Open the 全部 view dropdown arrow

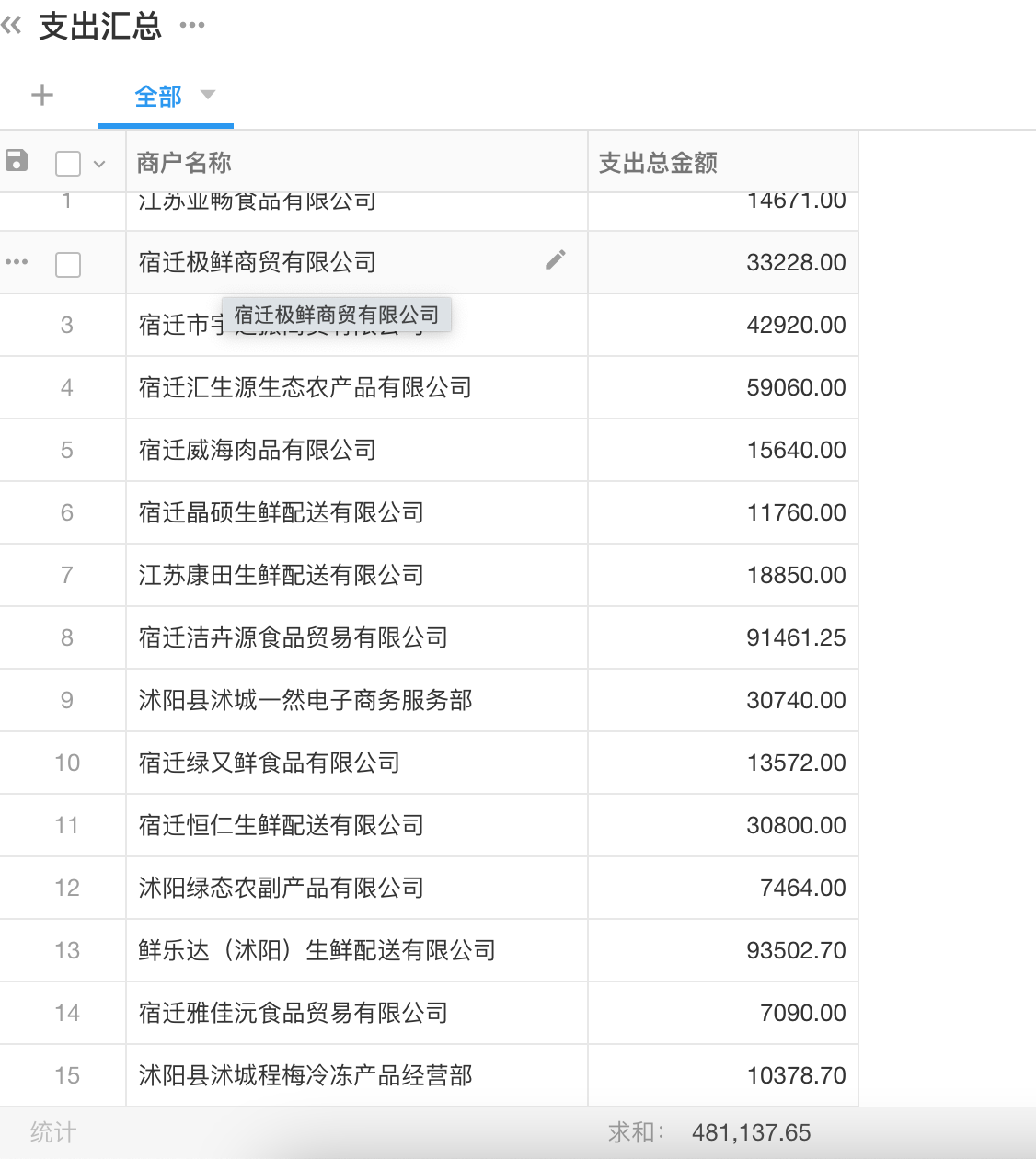(208, 95)
